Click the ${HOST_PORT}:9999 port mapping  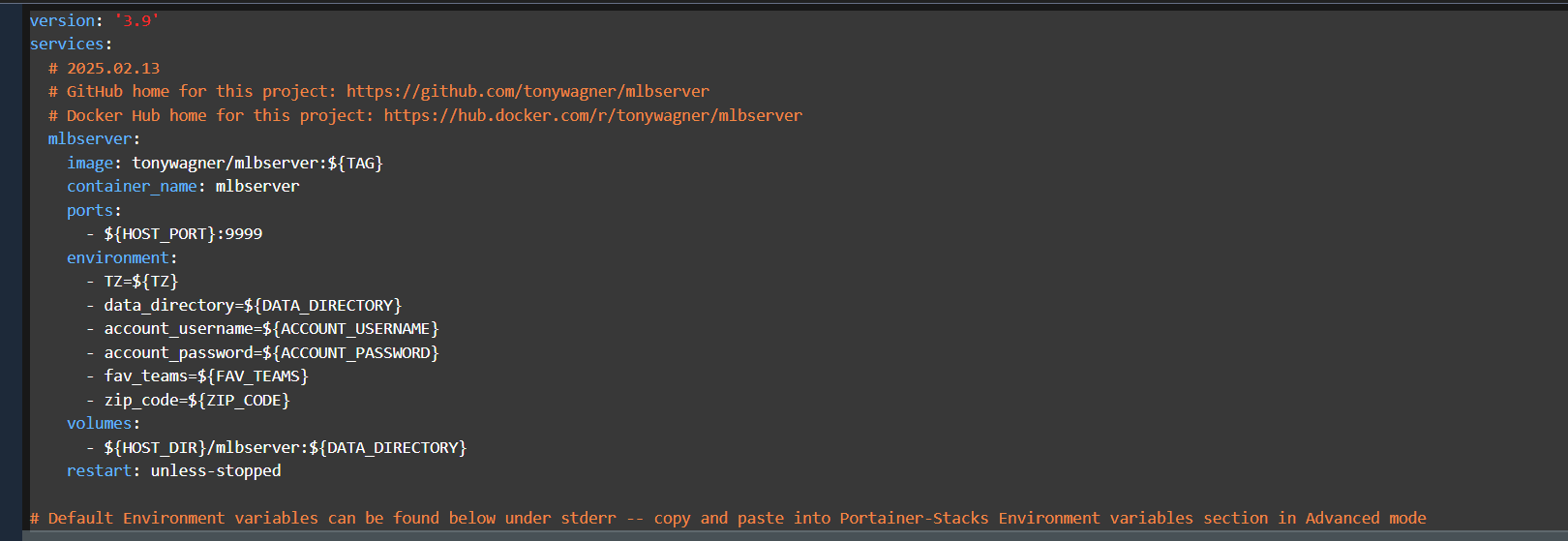point(183,234)
